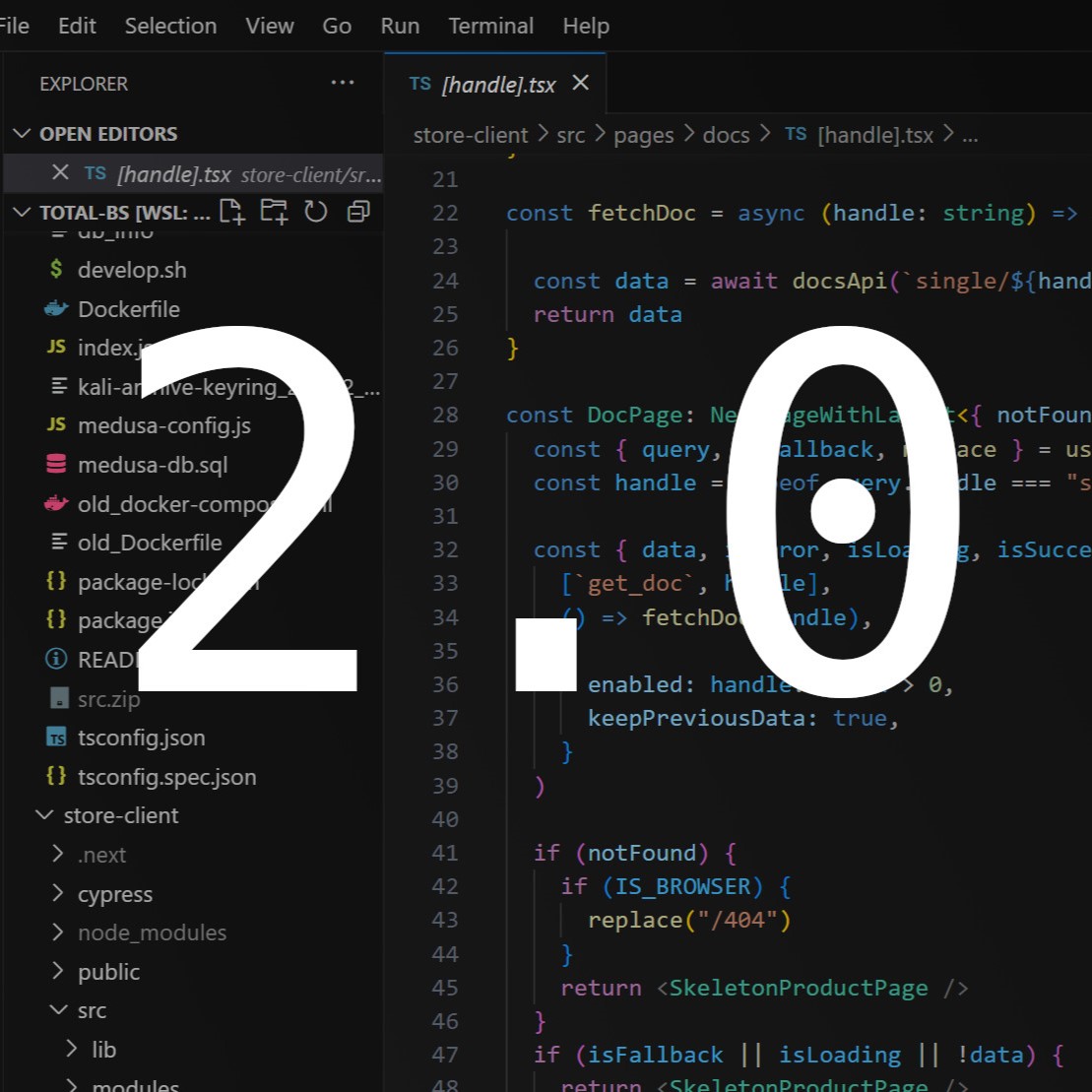Click the TS icon on tsconfig.json

56,738
